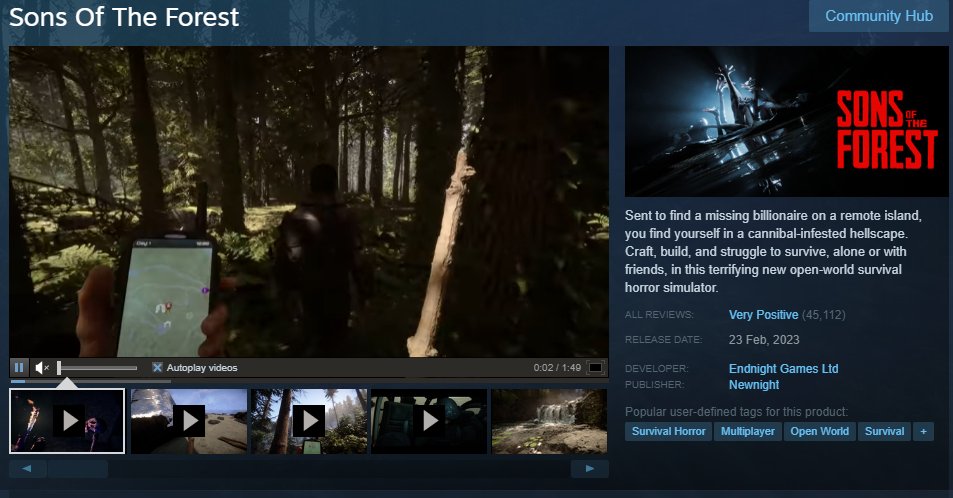
Task: Select the first trailer thumbnail with torch
Action: coord(67,421)
